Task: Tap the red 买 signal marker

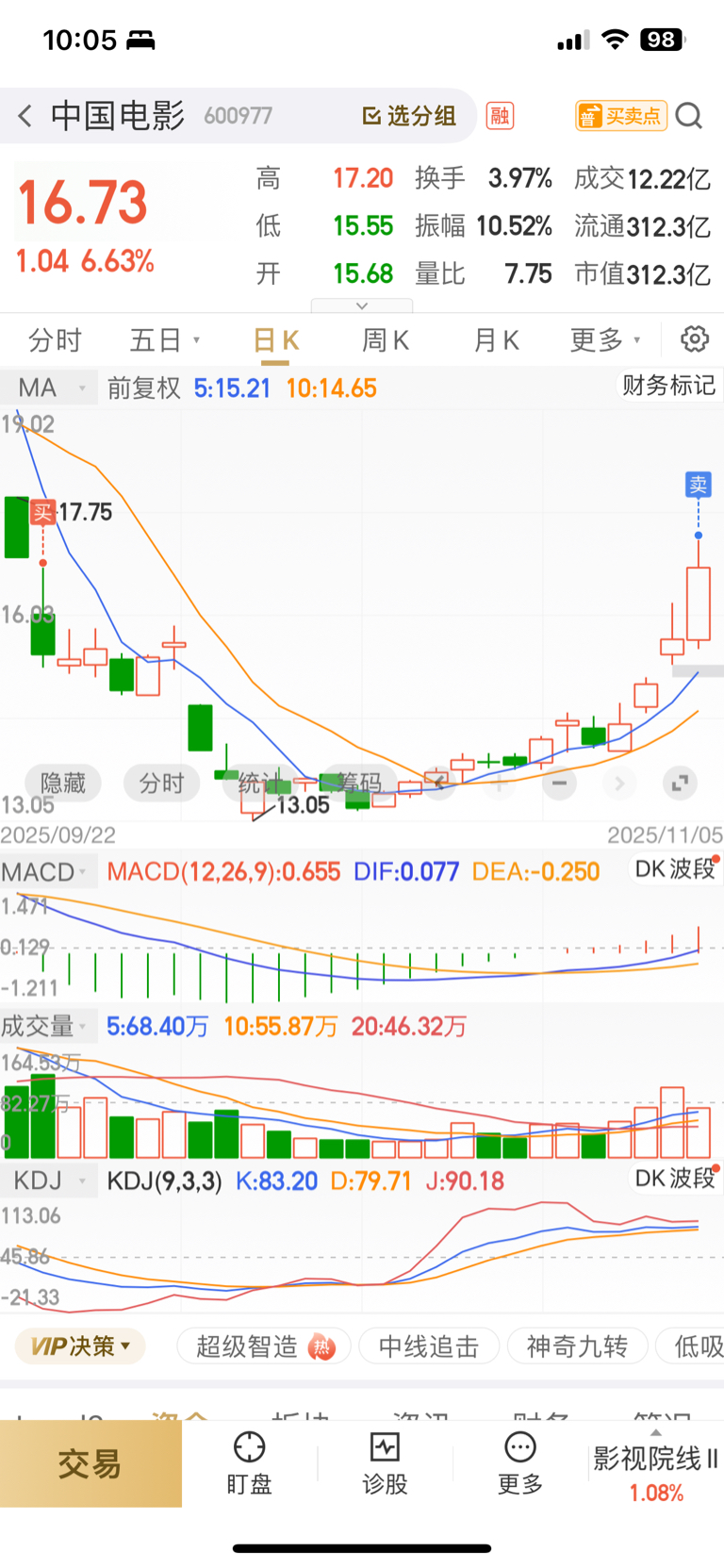Action: (x=42, y=512)
